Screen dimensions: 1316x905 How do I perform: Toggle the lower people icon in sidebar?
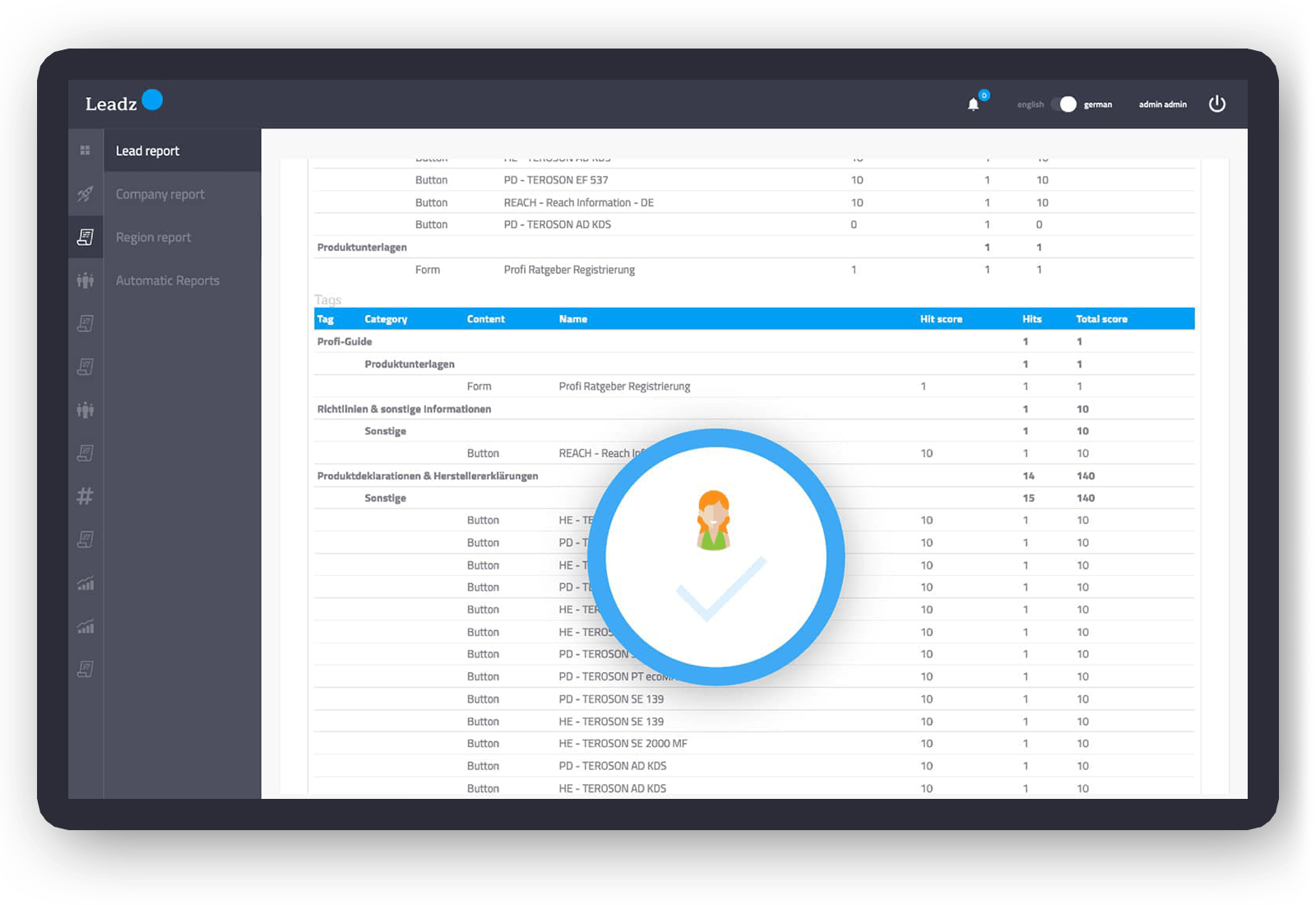coord(86,410)
